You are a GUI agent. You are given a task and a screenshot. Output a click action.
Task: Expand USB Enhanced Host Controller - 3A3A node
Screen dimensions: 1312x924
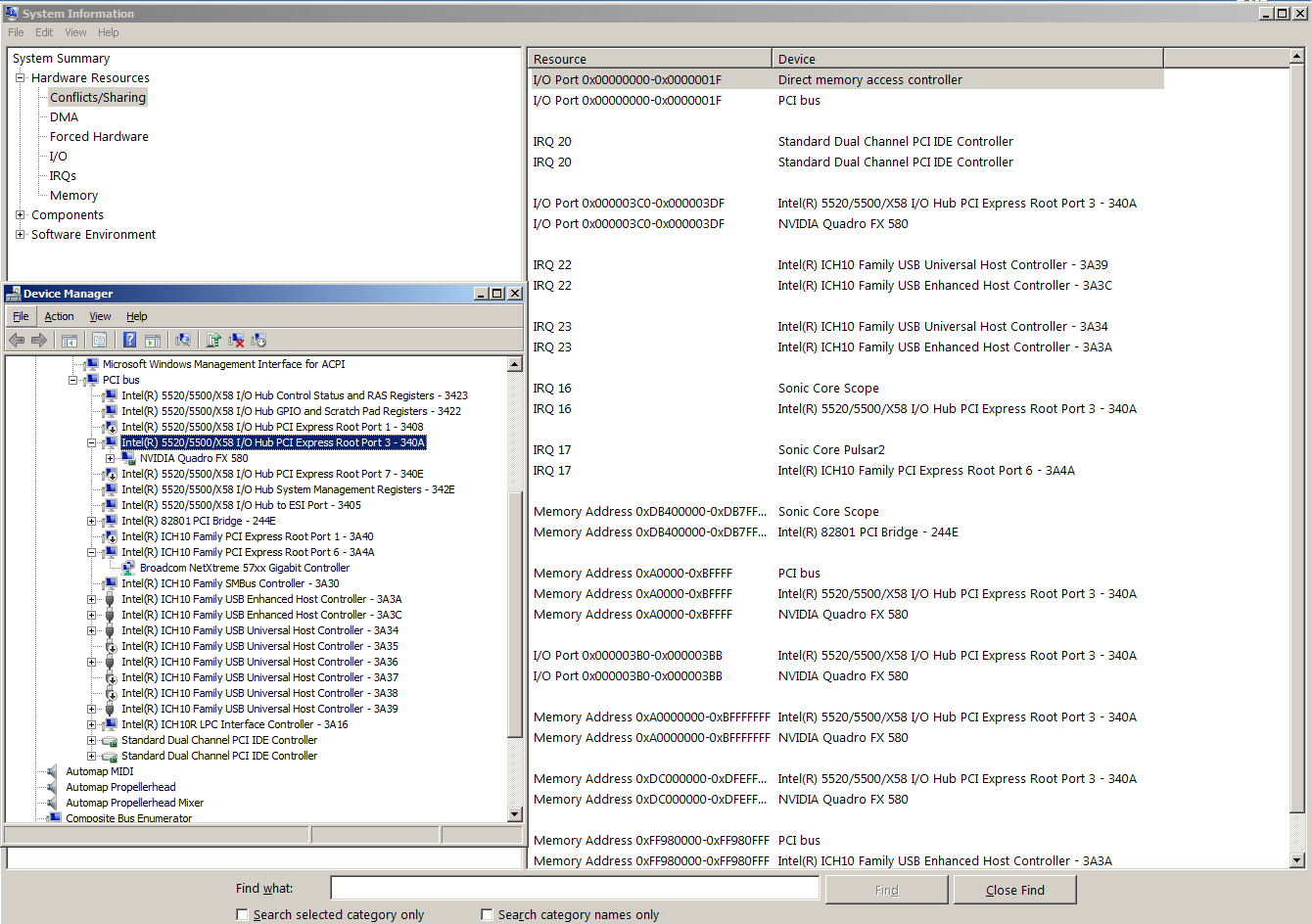(x=91, y=599)
